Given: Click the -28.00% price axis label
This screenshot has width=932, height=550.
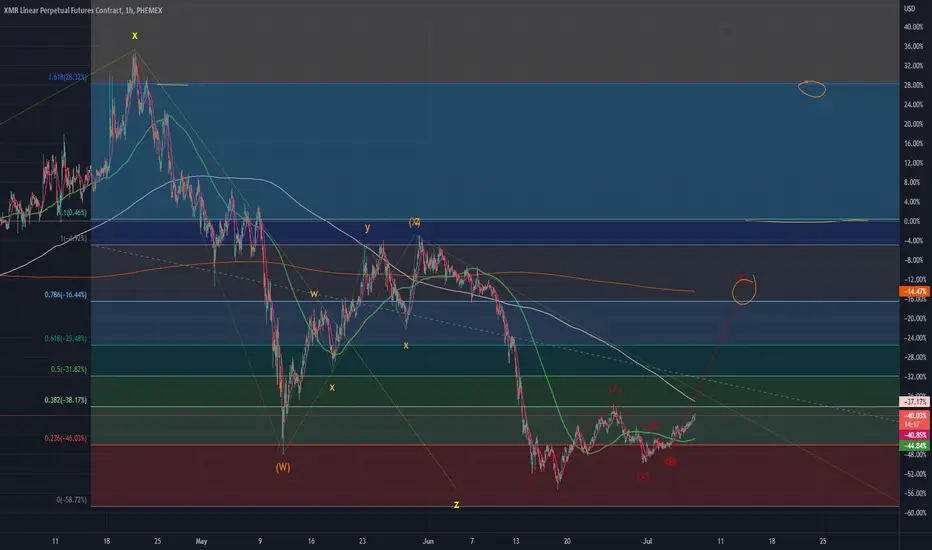Looking at the screenshot, I should tap(915, 357).
